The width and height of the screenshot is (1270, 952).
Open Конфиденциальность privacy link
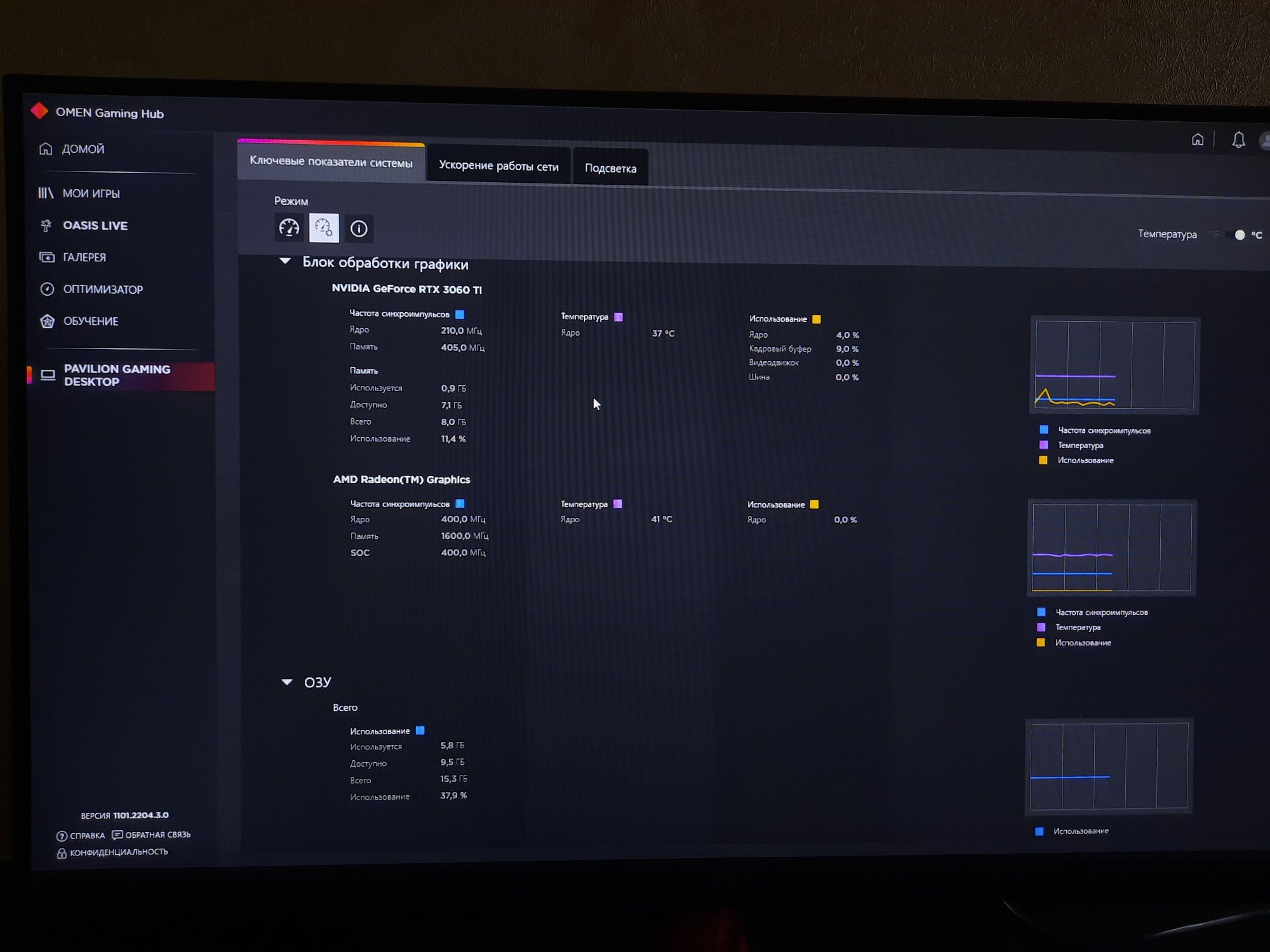pos(119,852)
